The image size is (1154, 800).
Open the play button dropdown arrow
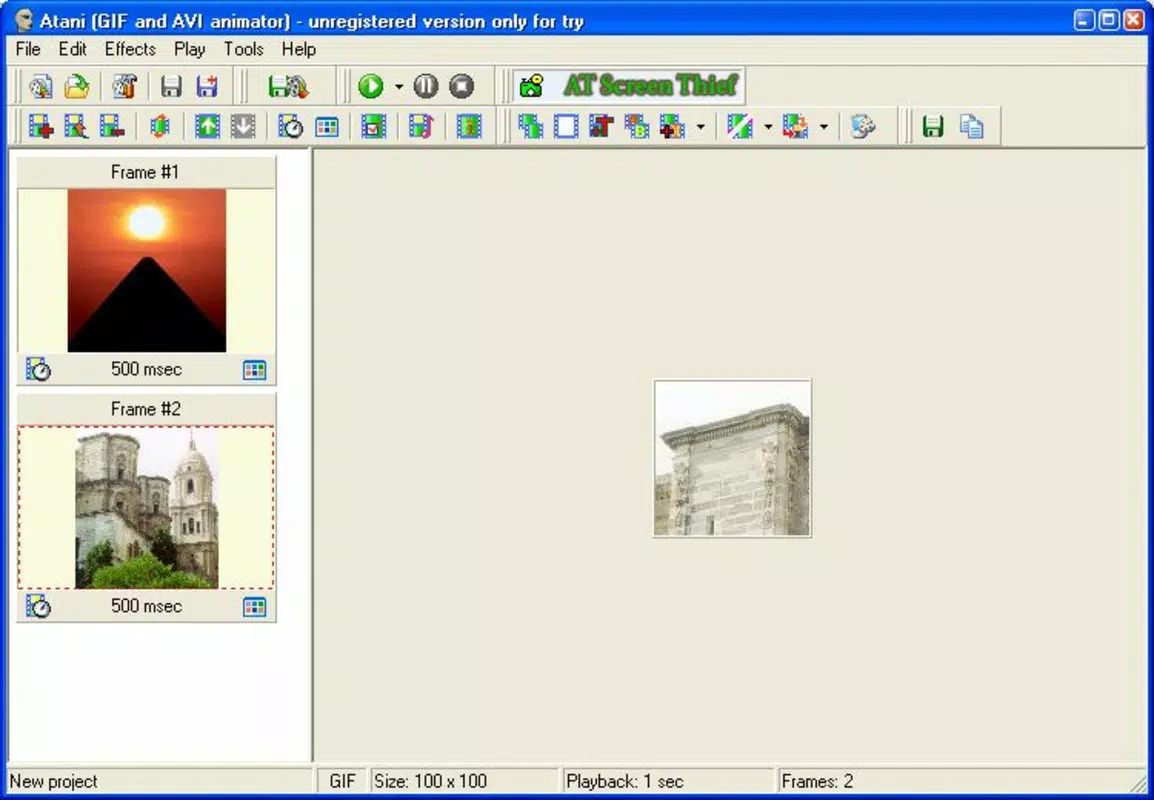click(399, 86)
